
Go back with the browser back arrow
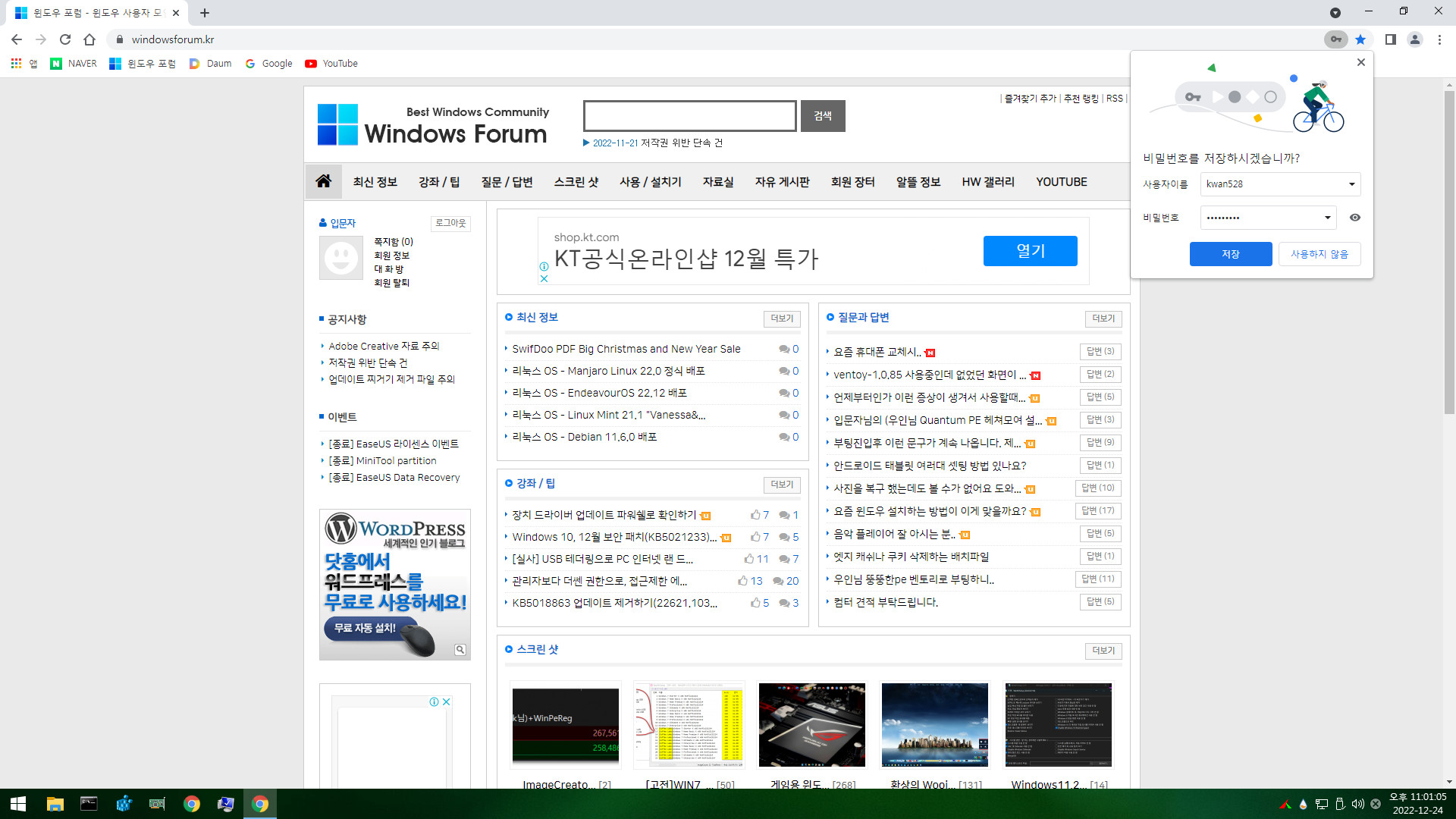(17, 39)
